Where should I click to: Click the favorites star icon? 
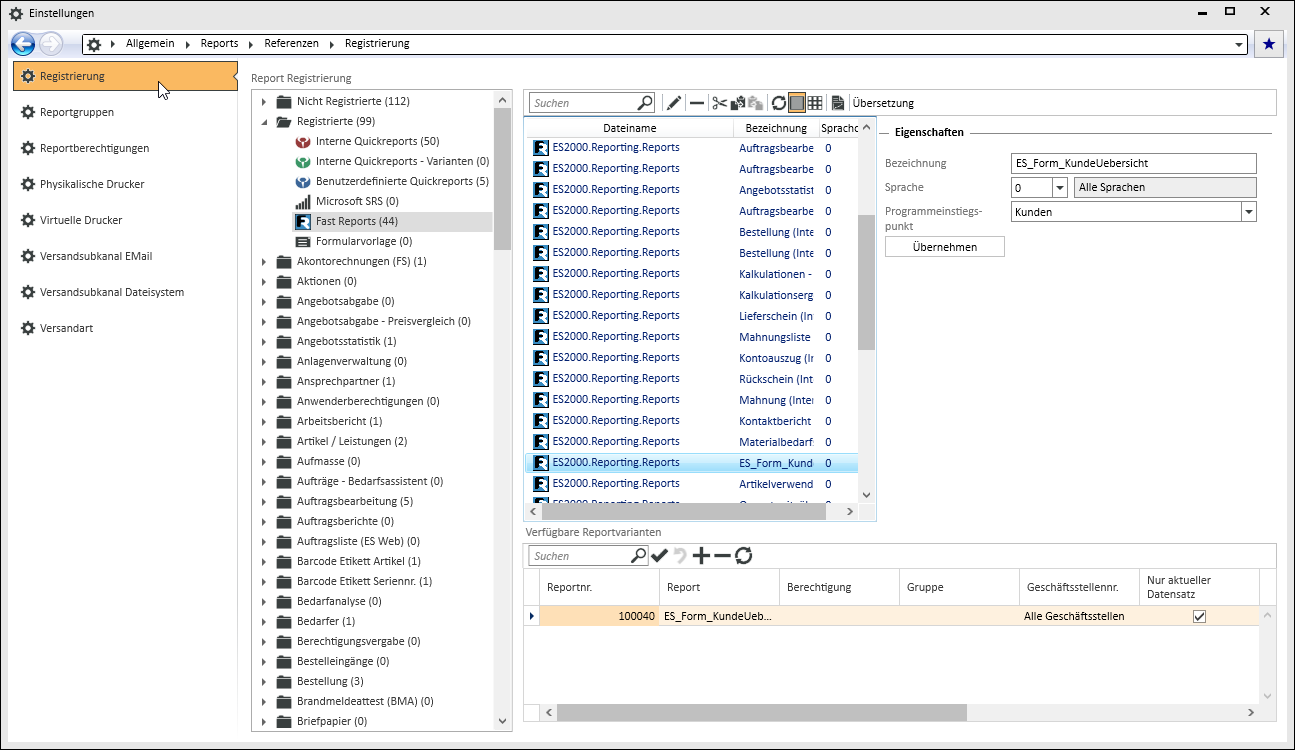point(1269,44)
